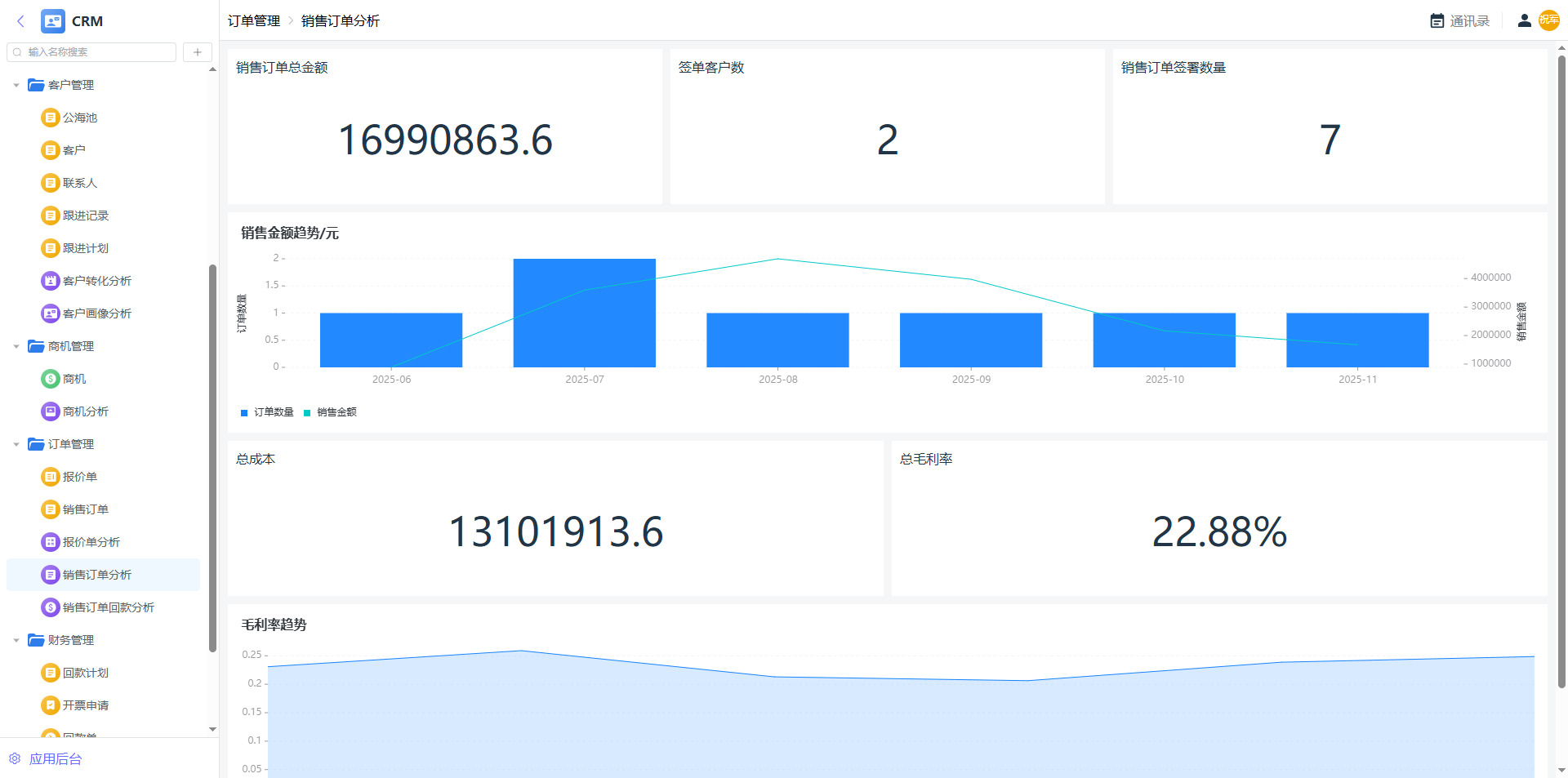Click the 2025-07 order count bar

point(584,313)
